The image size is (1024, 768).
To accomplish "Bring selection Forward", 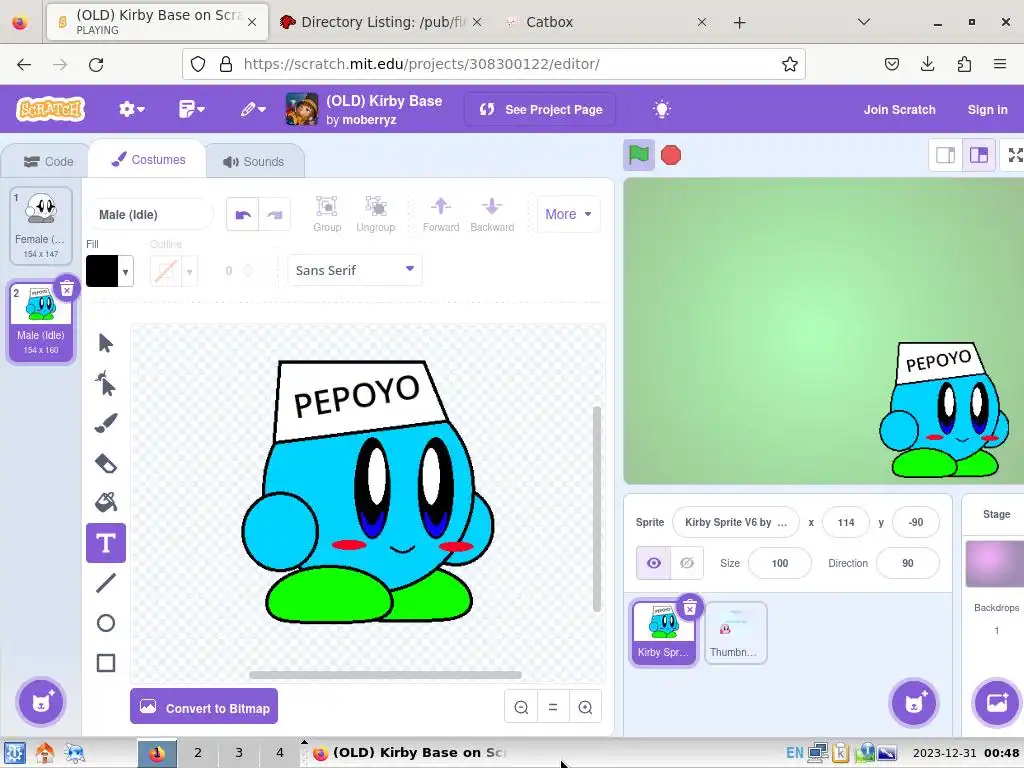I will tap(441, 214).
